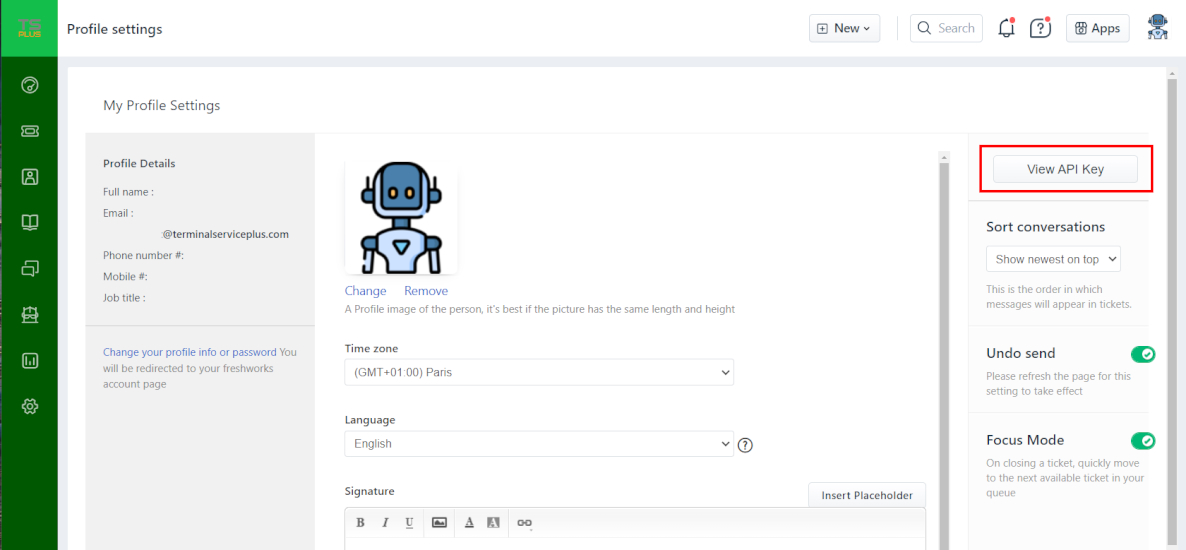Open the Language dropdown
1186x550 pixels.
click(x=539, y=444)
